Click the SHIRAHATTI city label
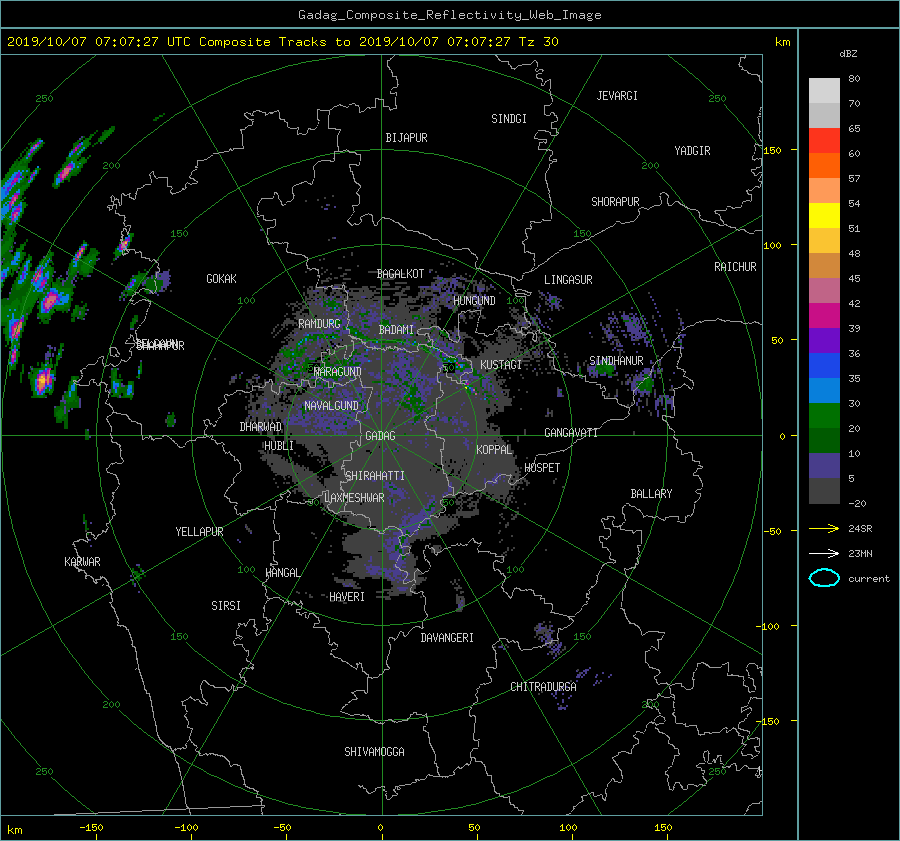The image size is (900, 841). click(x=375, y=475)
